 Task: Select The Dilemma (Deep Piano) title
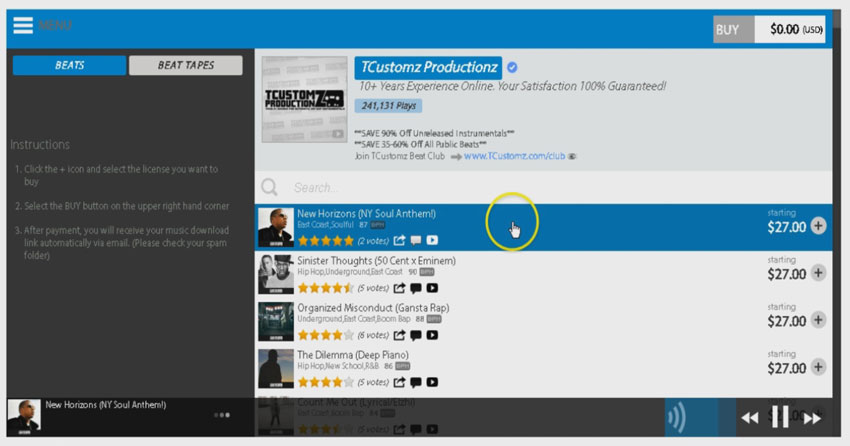[353, 355]
